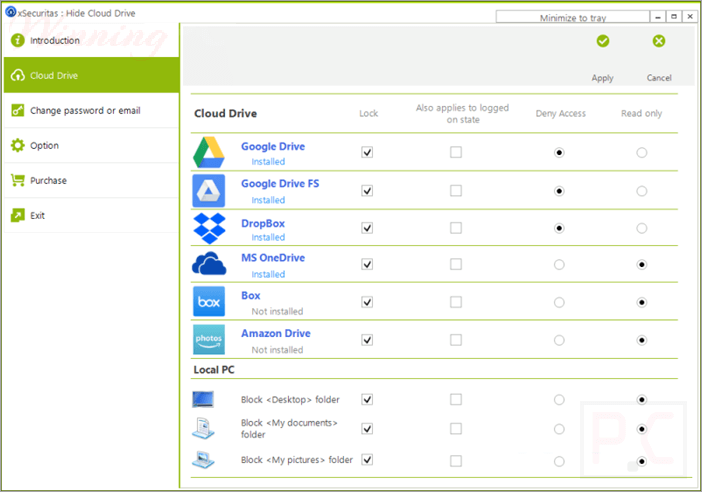Screen dimensions: 702x492
Task: Enable logged on state for My pictures folder
Action: coord(456,461)
